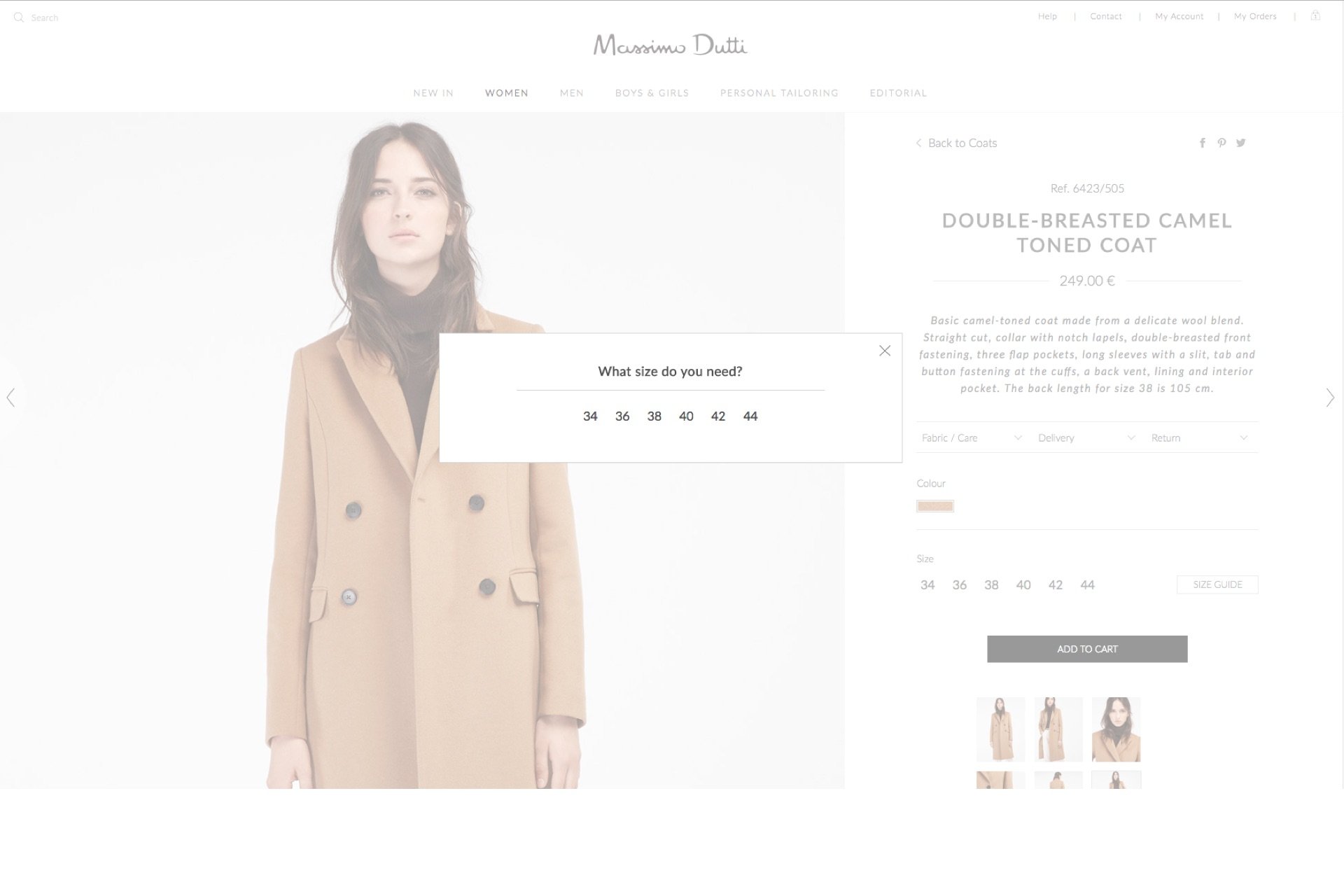Expand the Fabric / Care dropdown

click(970, 437)
